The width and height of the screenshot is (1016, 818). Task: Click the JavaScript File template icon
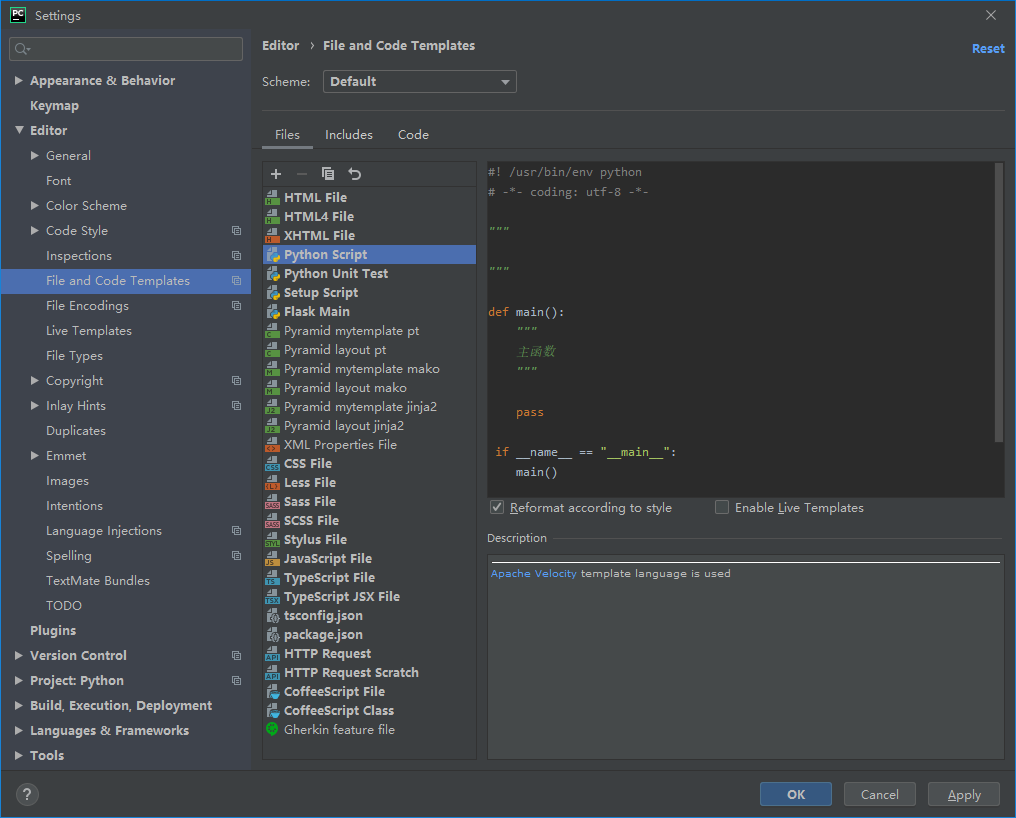click(x=272, y=559)
